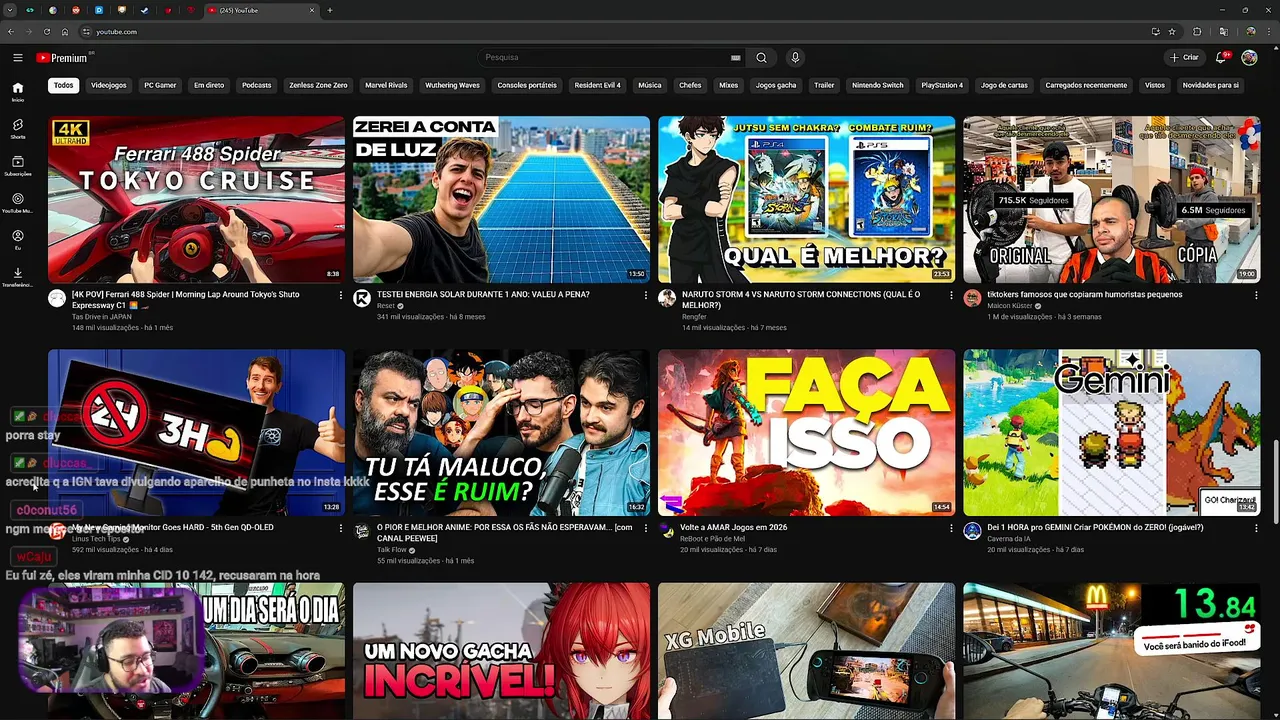Open the Rengfer channel avatar
The image size is (1280, 720).
coord(667,298)
